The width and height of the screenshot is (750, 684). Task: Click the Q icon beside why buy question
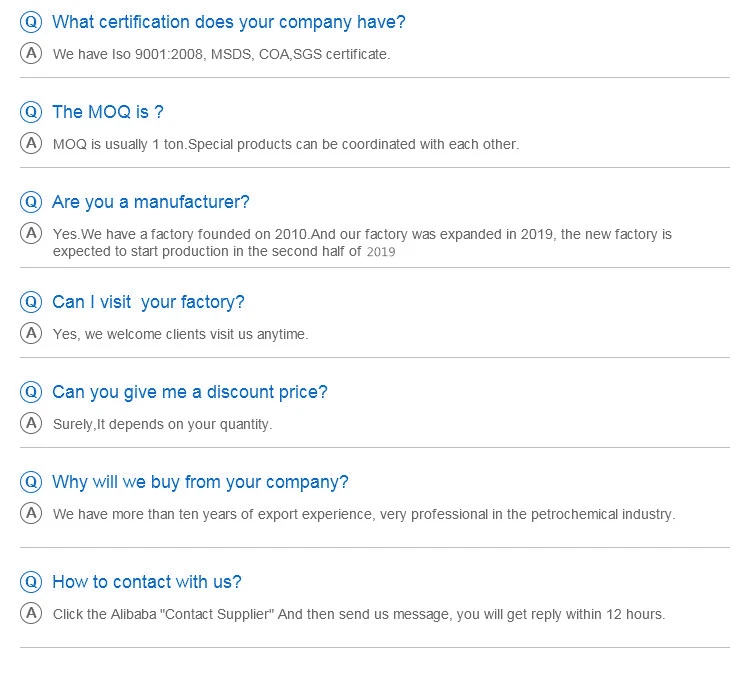click(x=31, y=483)
